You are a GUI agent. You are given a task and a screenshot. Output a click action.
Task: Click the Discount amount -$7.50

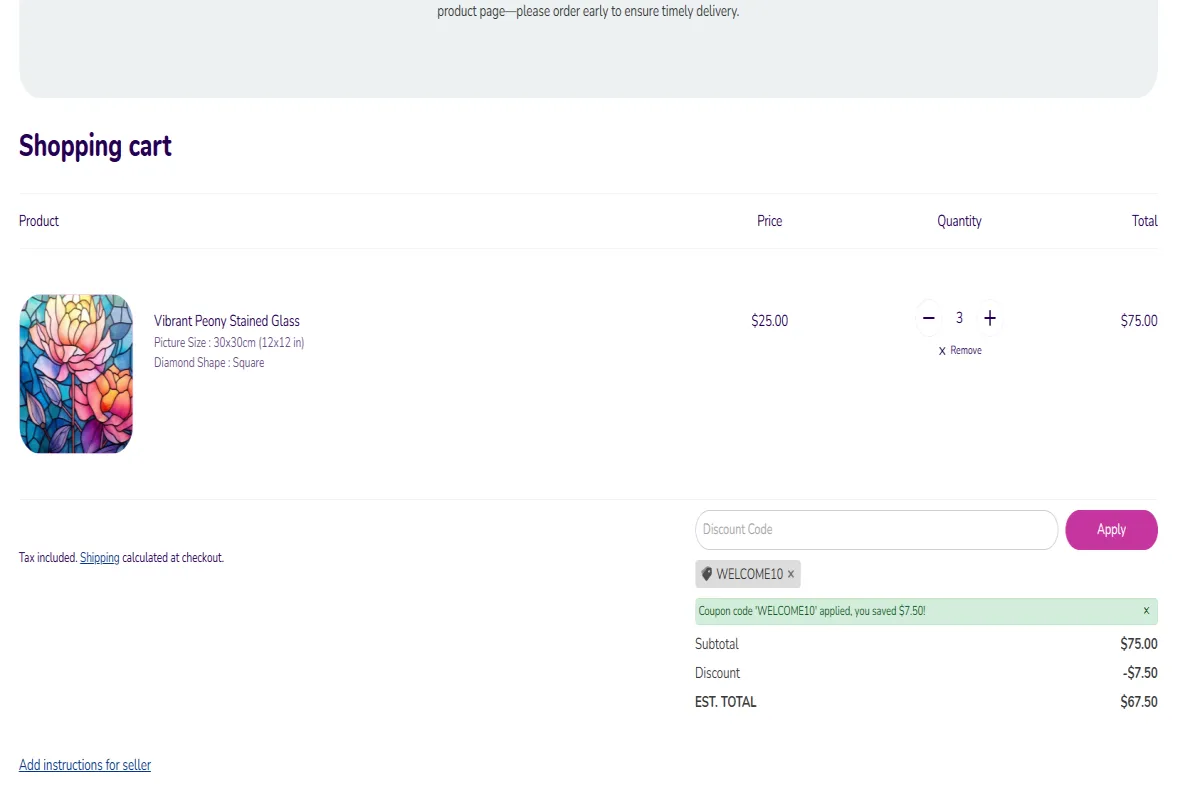coord(1140,673)
